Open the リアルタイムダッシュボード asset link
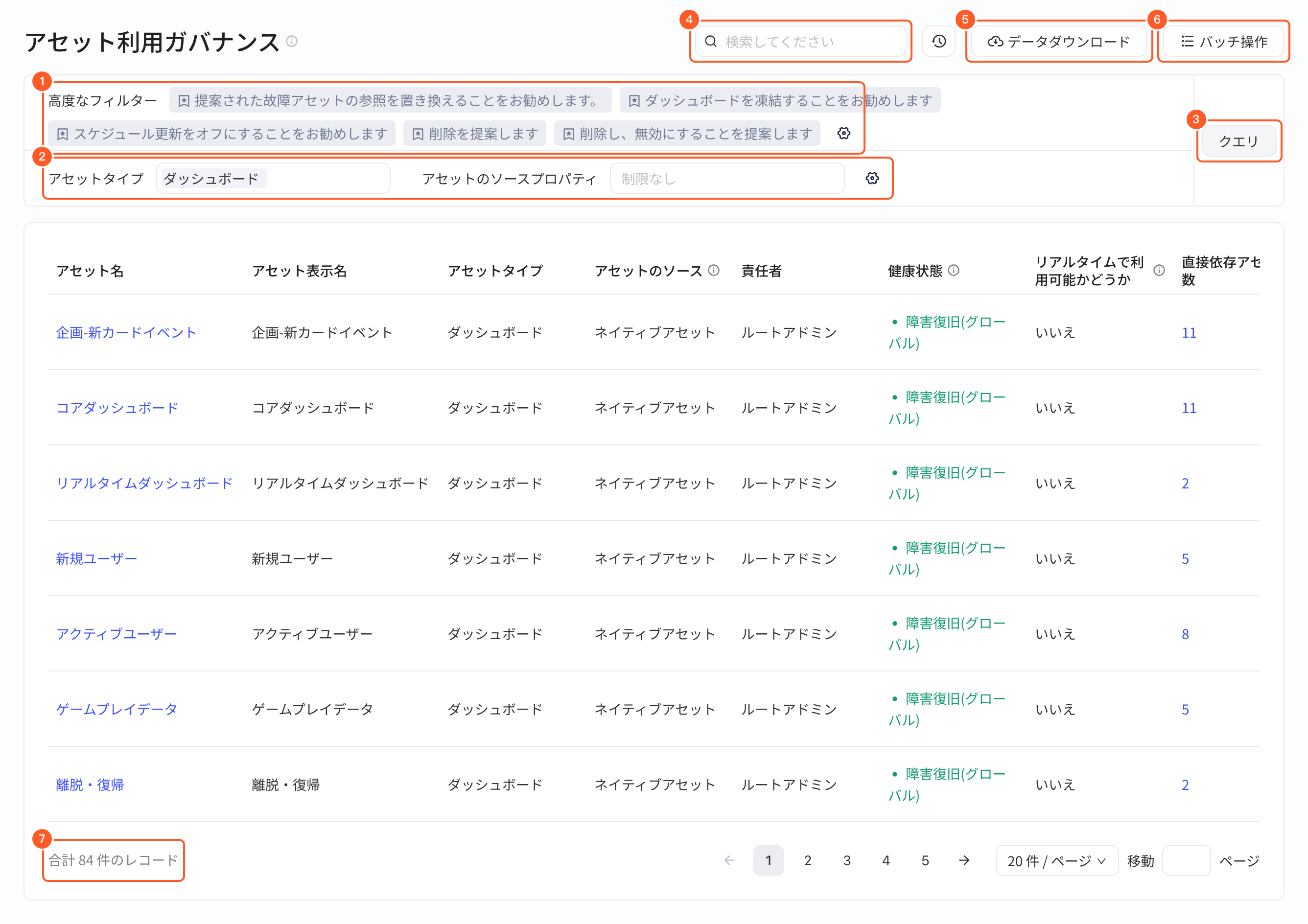This screenshot has height=924, width=1308. pos(144,483)
